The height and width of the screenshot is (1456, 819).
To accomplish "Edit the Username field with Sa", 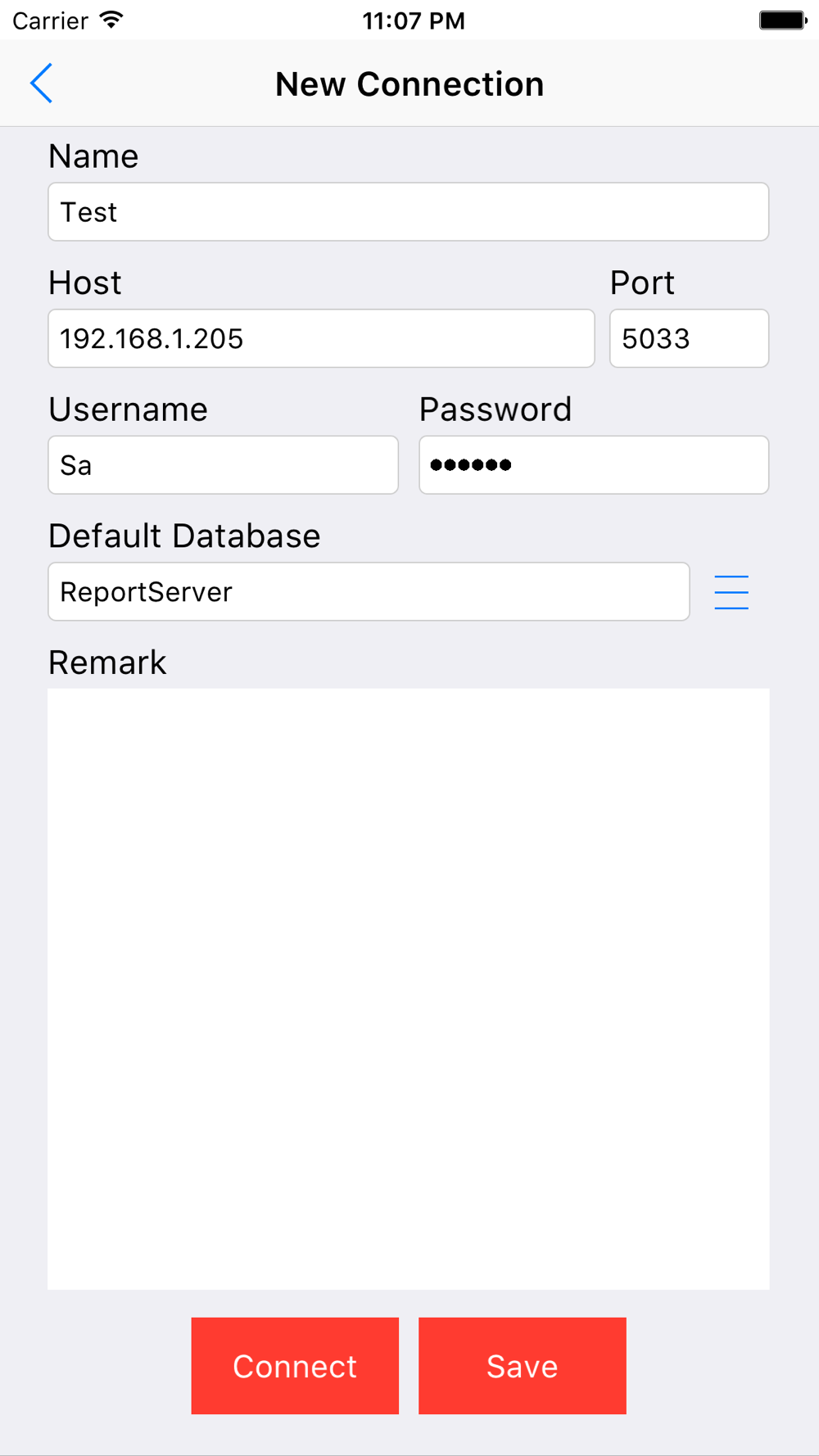I will 223,465.
